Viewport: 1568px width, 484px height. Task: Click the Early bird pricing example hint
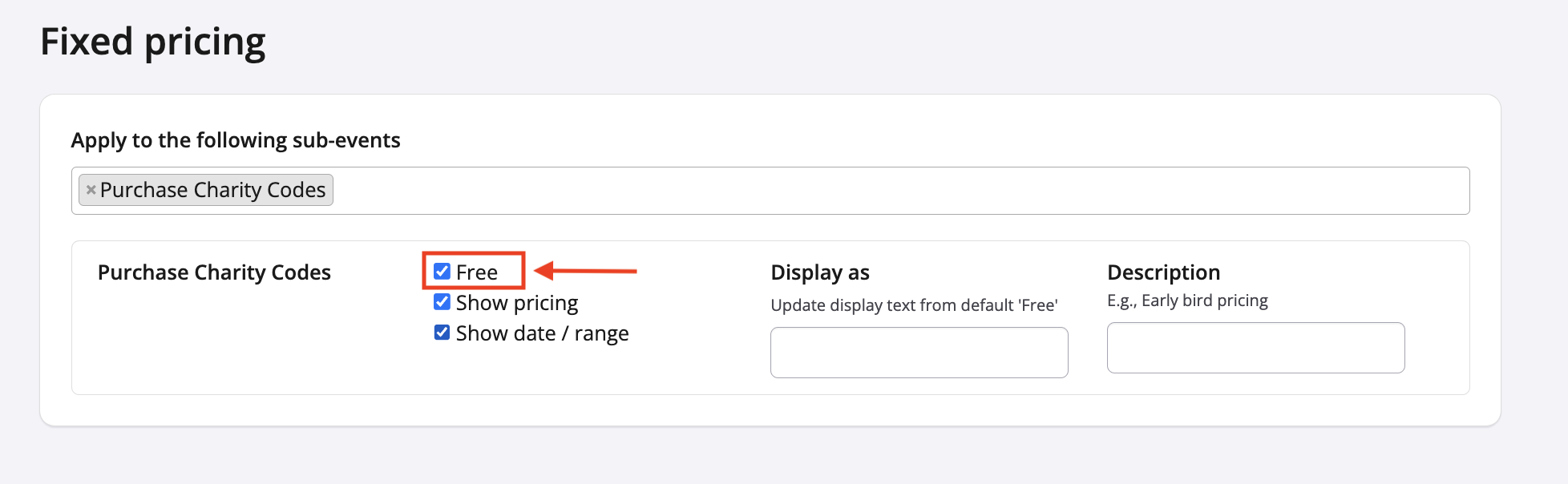coord(1187,300)
